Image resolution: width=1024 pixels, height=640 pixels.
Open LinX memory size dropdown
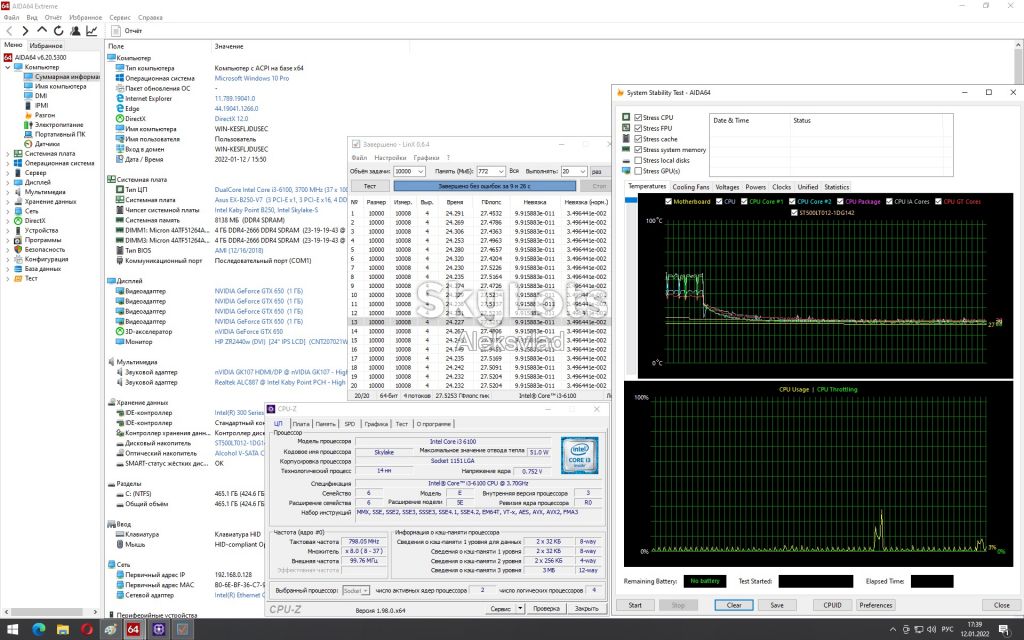(x=500, y=171)
